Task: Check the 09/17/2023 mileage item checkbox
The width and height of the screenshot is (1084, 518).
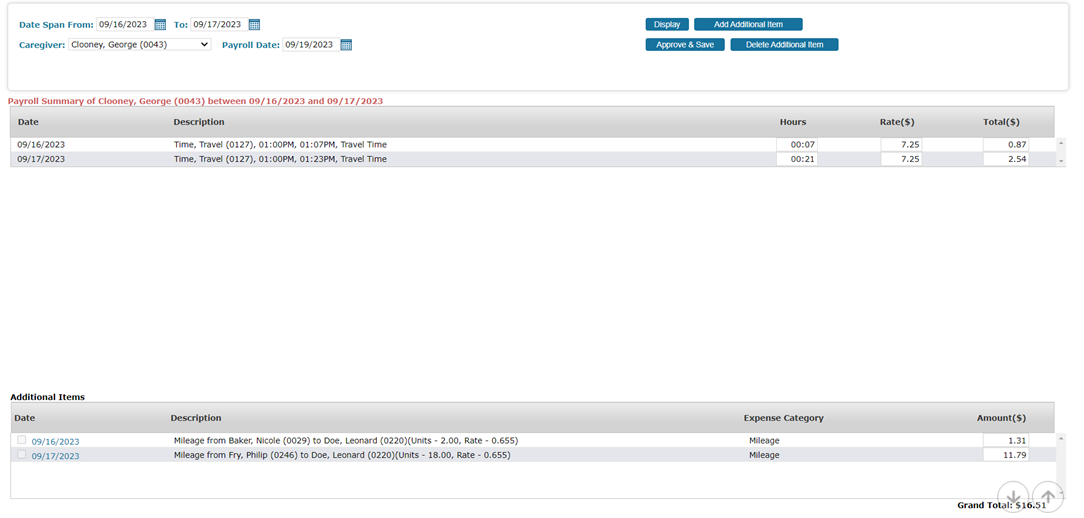Action: 22,455
